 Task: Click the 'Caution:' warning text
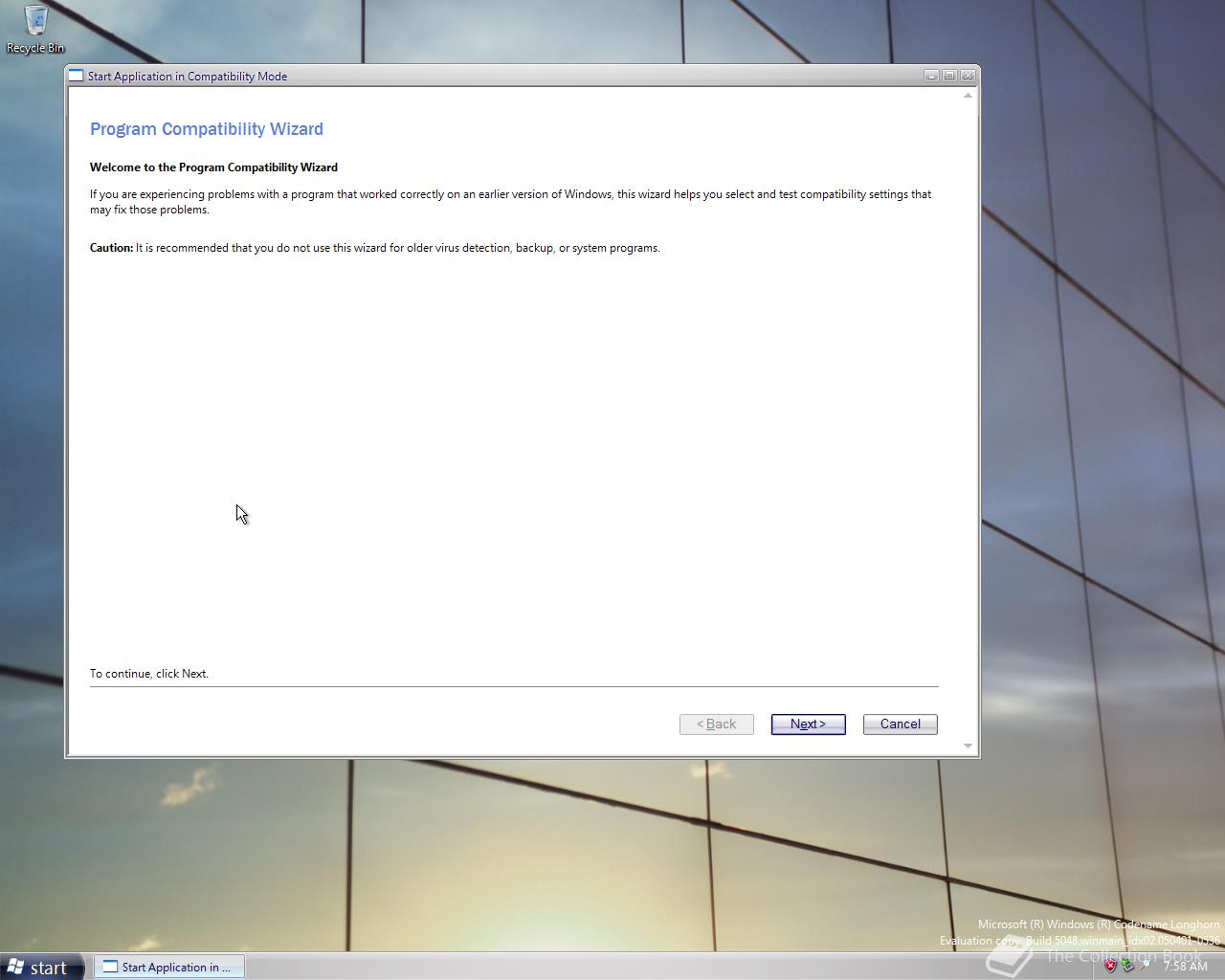coord(111,248)
